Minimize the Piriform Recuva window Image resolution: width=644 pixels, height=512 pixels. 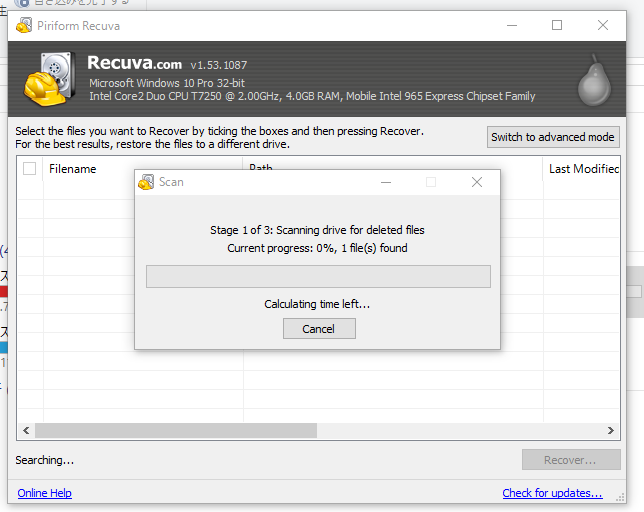[512, 25]
